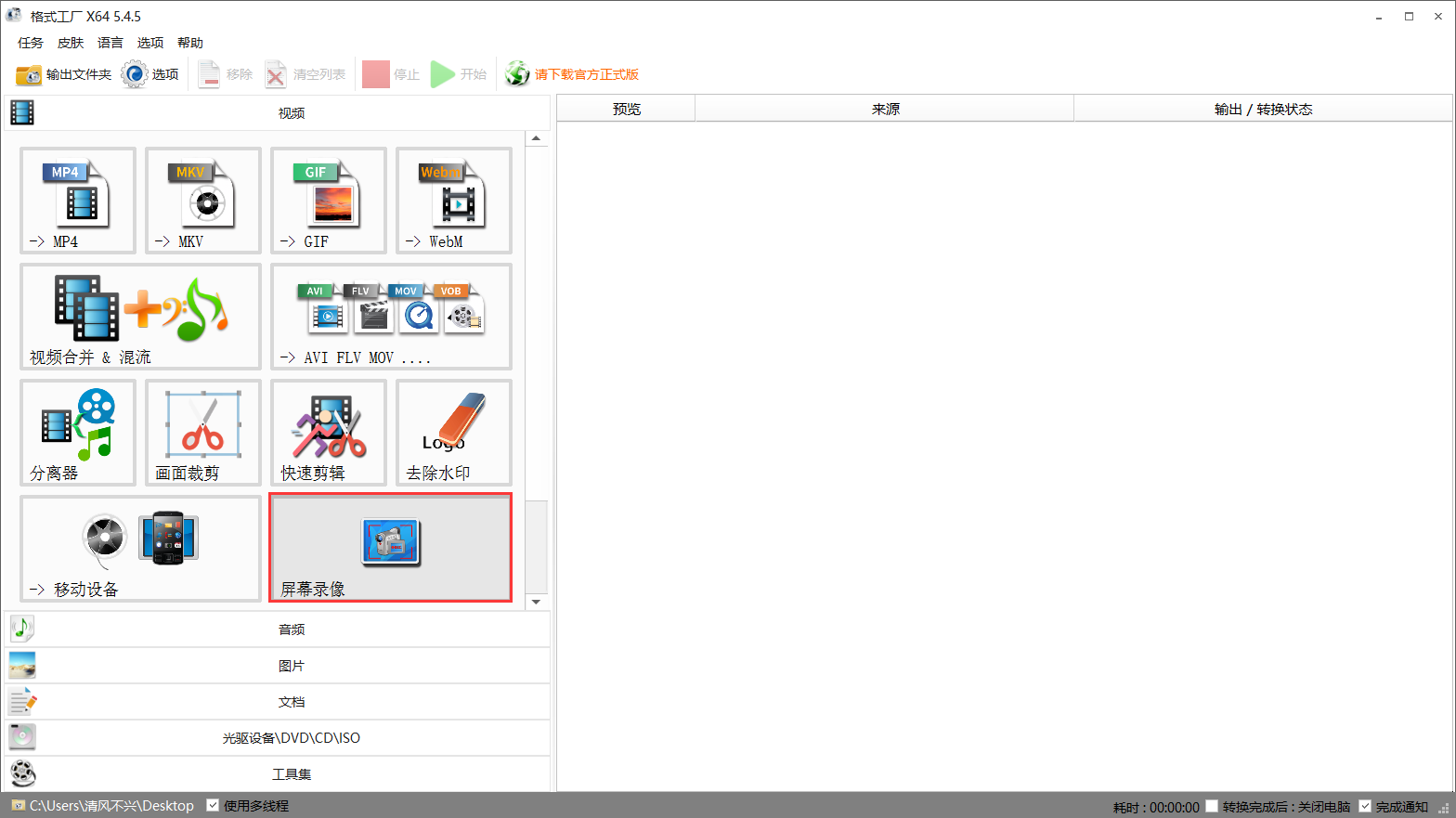Image resolution: width=1456 pixels, height=818 pixels.
Task: Click the optical disc drive icon
Action: pyautogui.click(x=22, y=737)
